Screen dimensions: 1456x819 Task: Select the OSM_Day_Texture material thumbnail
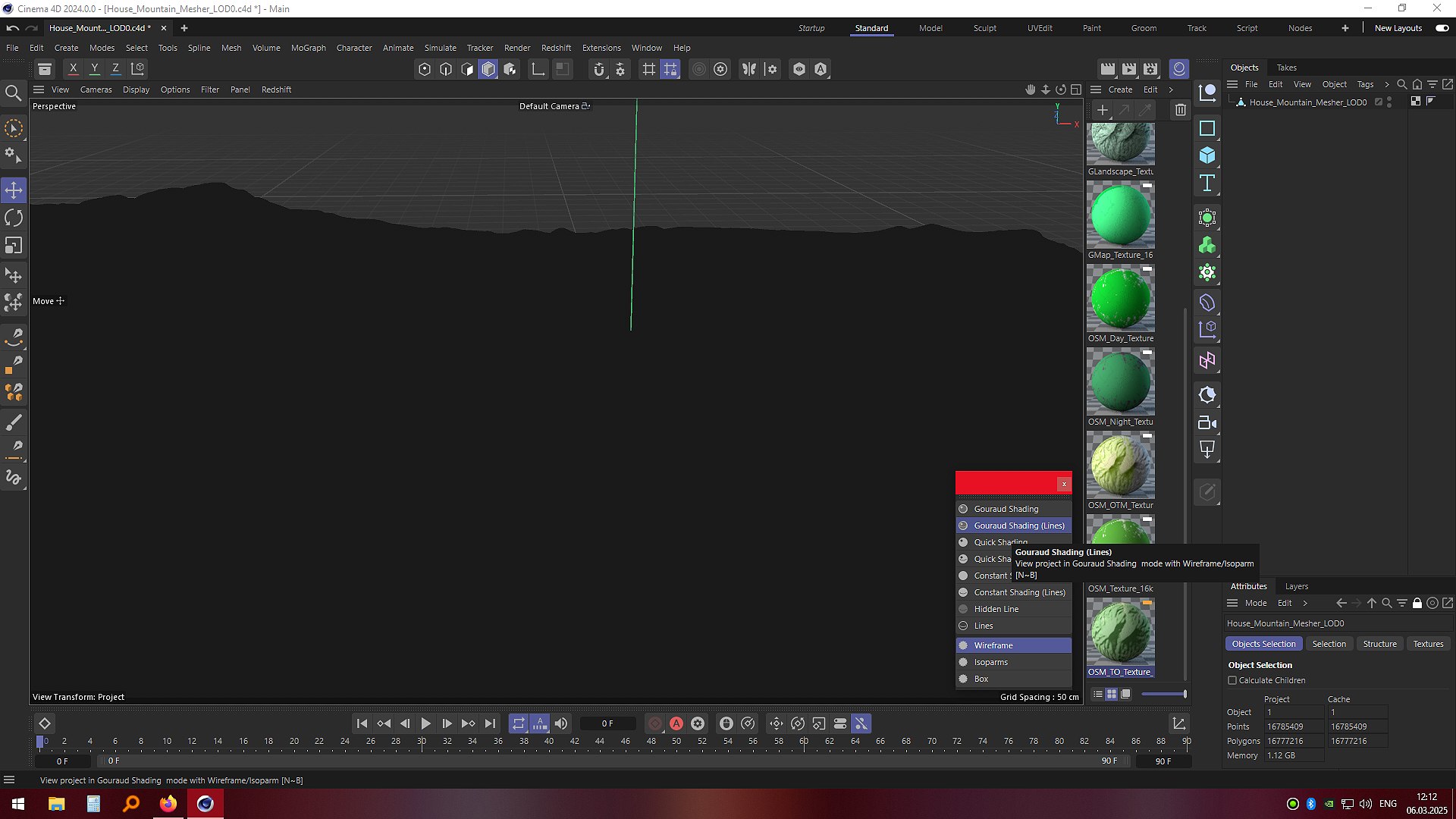pyautogui.click(x=1121, y=299)
